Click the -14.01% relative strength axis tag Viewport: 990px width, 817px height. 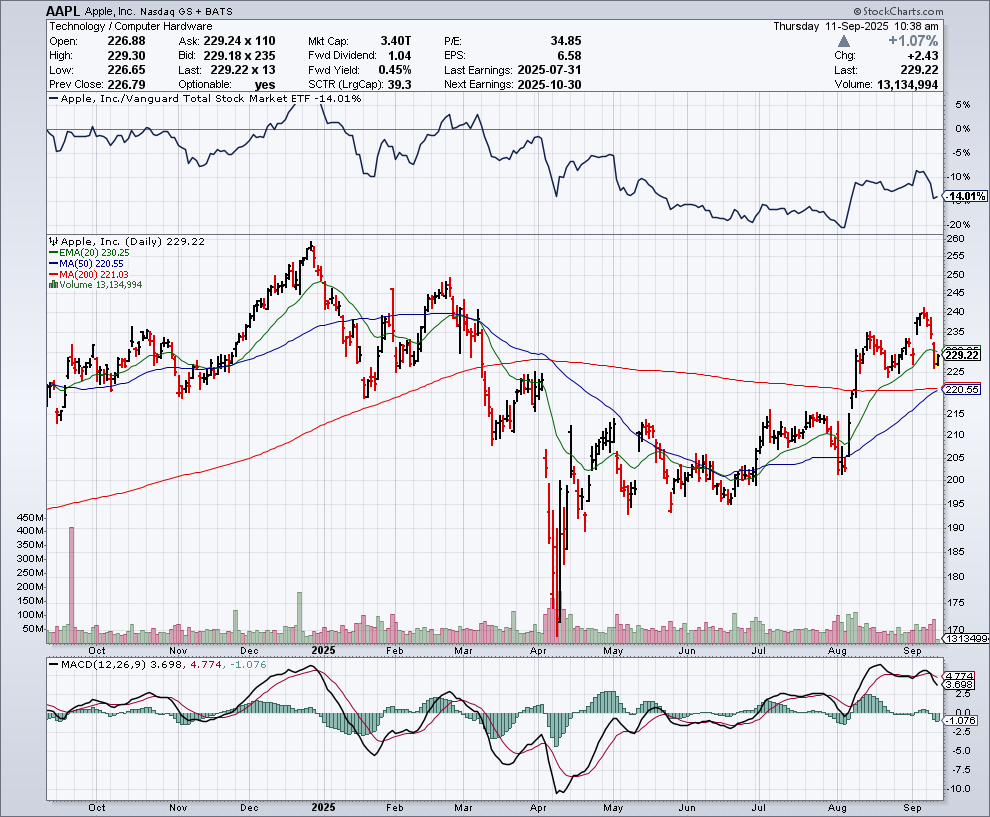965,196
